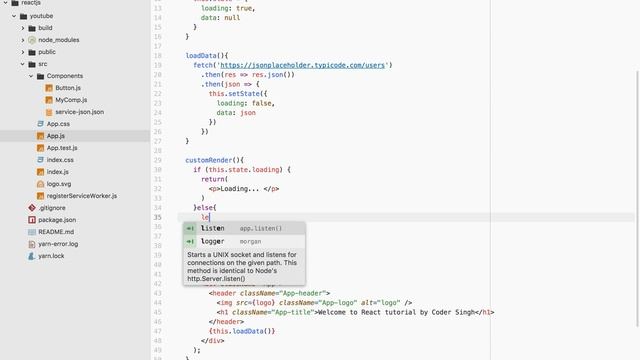Click the App.test.js file icon

tap(40, 148)
